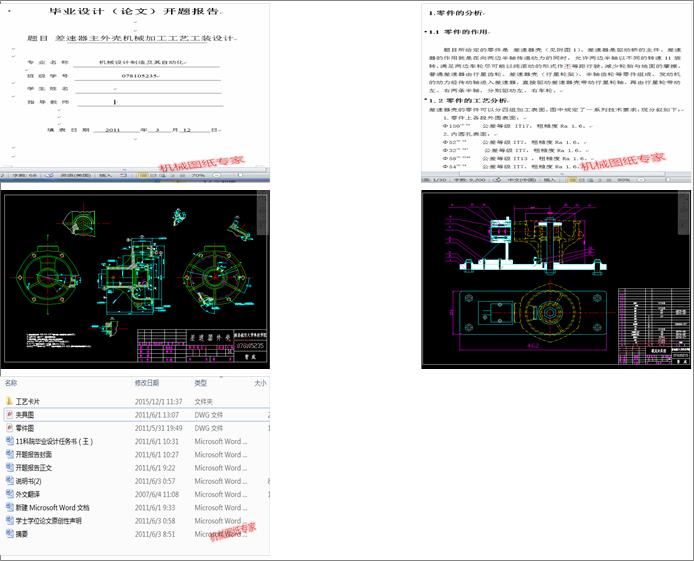Click Word icon of 外文翻译
Screen dimensions: 694x561
9,494
